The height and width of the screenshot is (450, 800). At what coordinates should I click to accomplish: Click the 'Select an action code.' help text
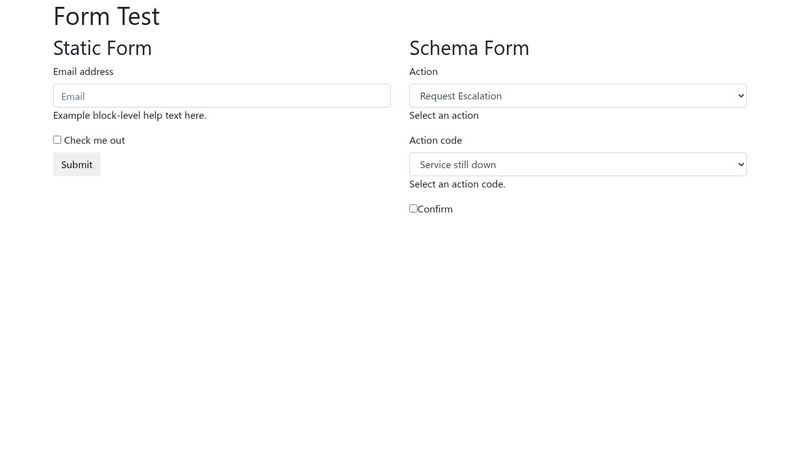click(457, 185)
